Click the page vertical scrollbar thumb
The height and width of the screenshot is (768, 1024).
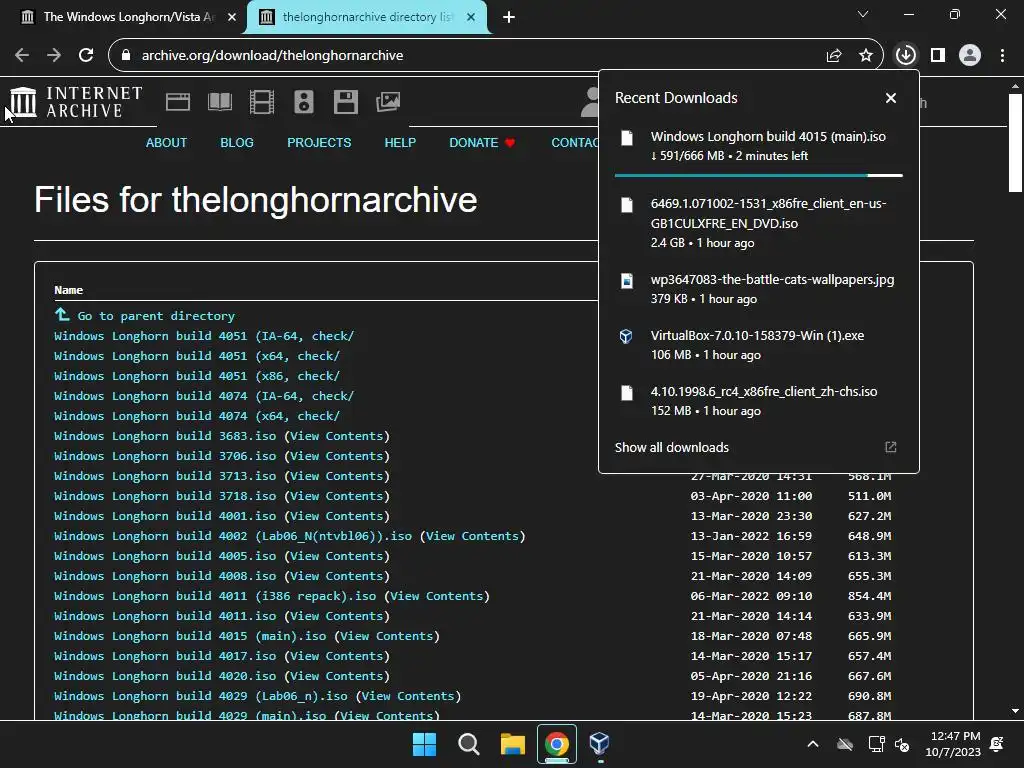tap(1015, 142)
